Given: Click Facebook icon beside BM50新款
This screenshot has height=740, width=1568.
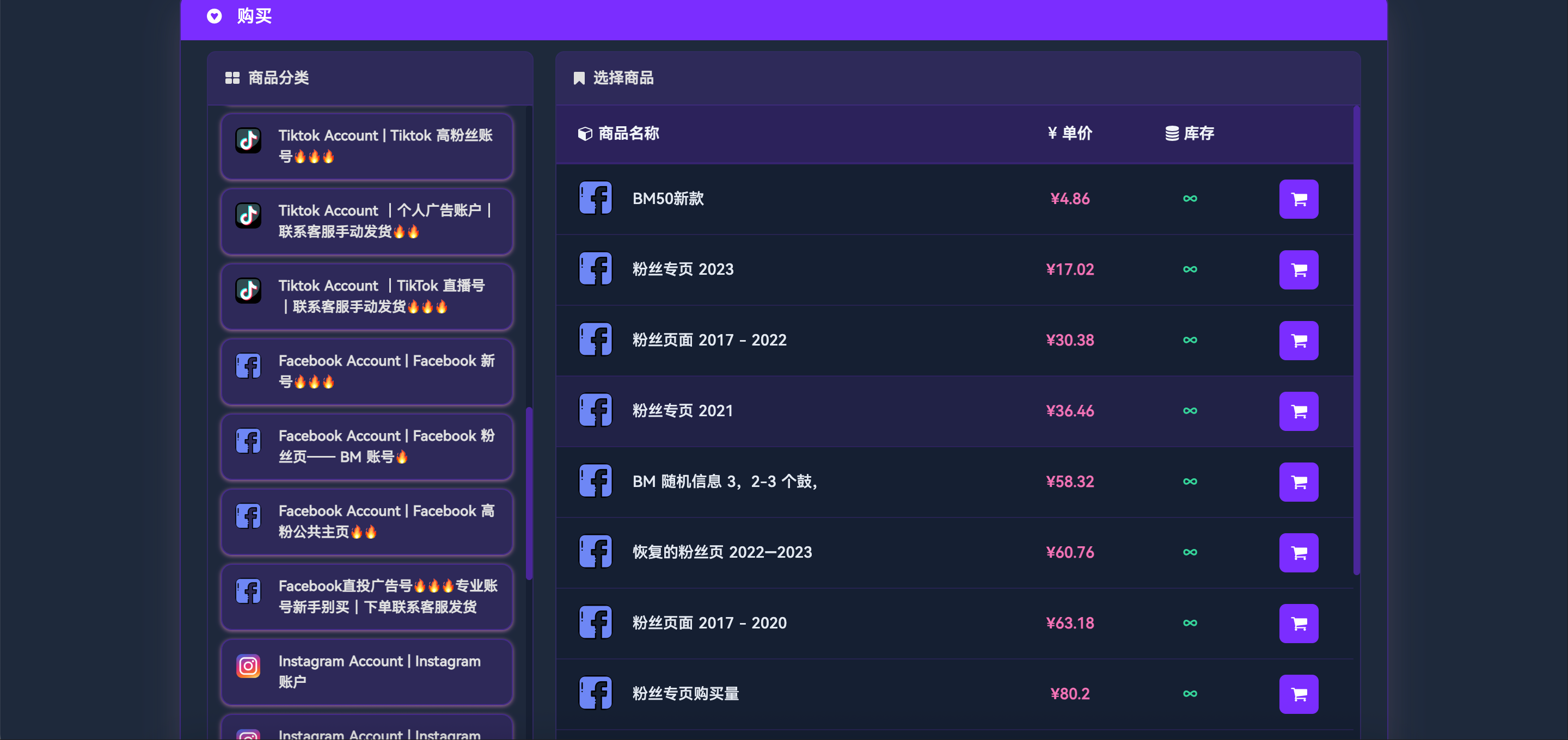Looking at the screenshot, I should pos(595,199).
